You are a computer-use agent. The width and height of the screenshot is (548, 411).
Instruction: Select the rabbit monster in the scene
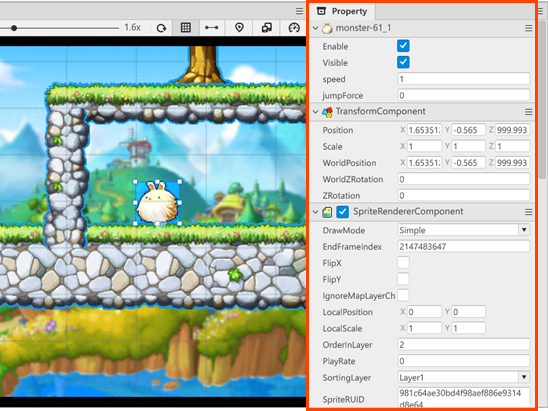(157, 203)
